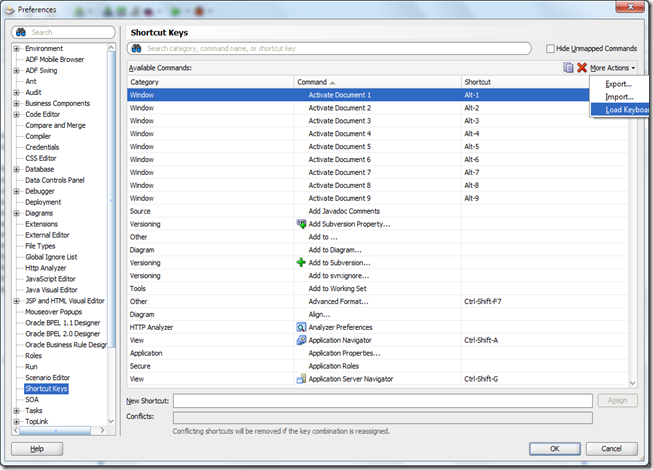Click the command search input field
The height and width of the screenshot is (470, 653).
coord(329,48)
